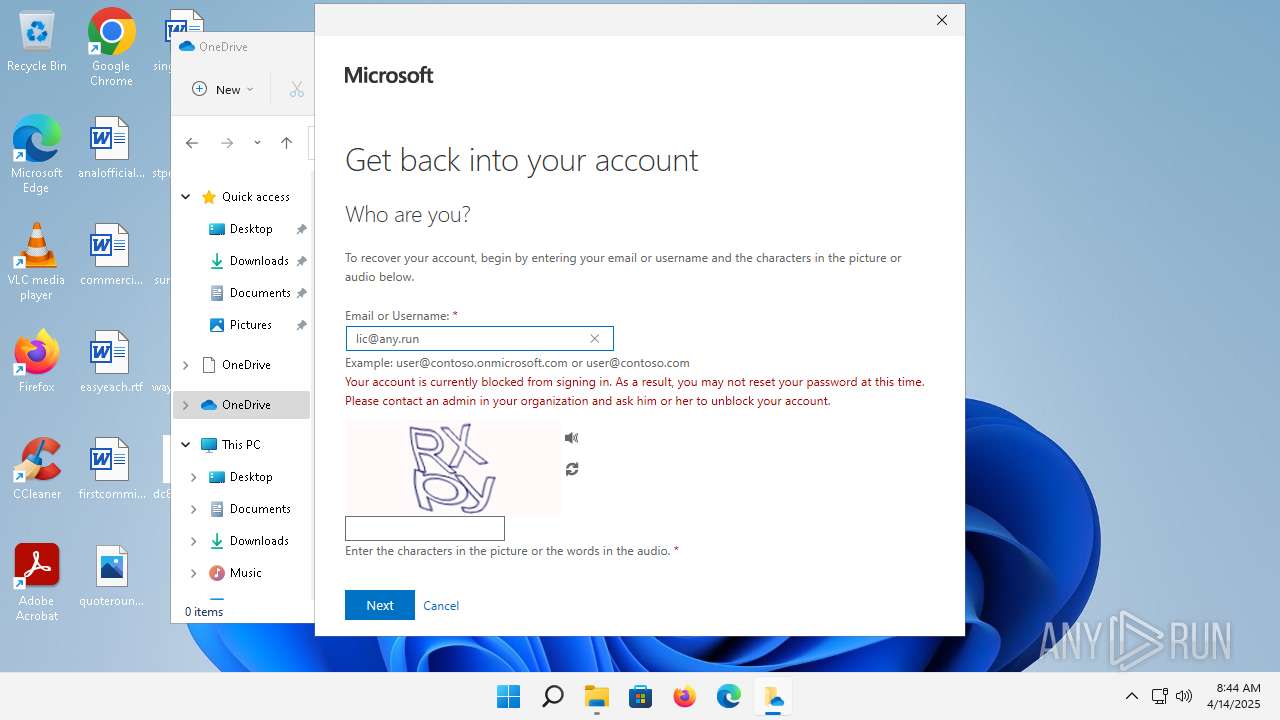This screenshot has width=1280, height=720.
Task: Click the captcha characters input box
Action: click(425, 528)
